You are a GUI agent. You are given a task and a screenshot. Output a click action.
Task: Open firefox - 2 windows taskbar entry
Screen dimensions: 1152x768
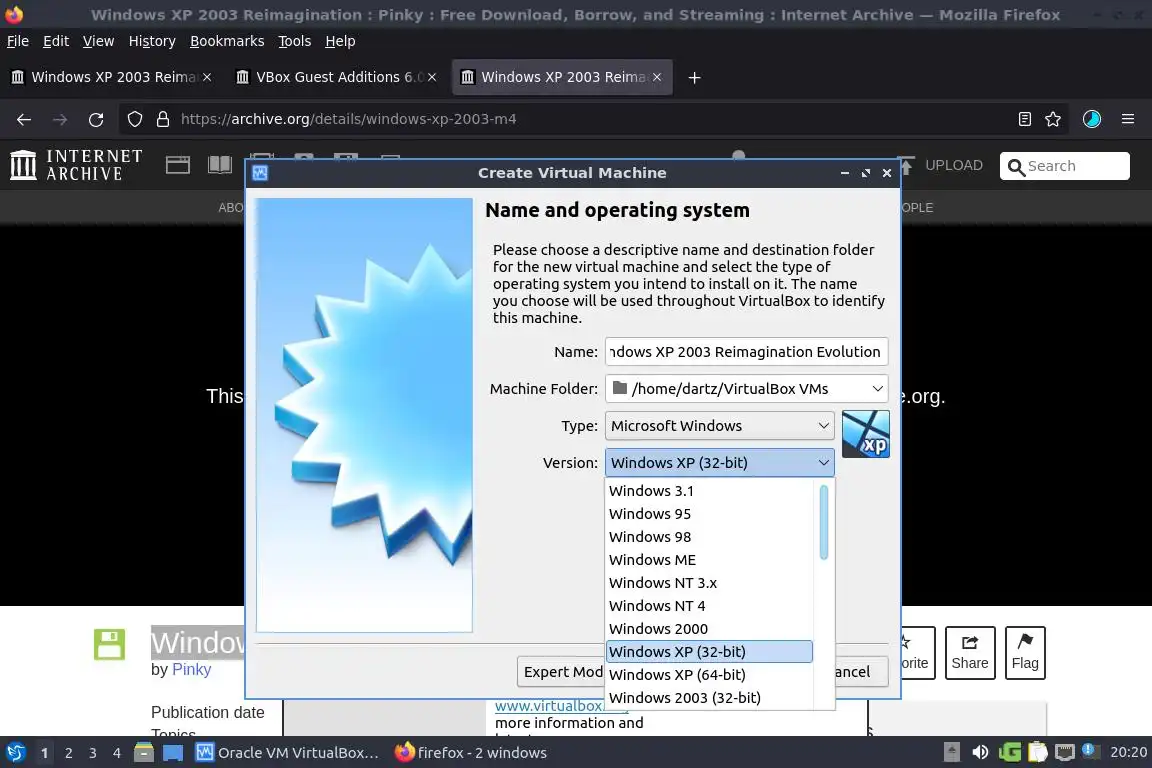point(471,753)
